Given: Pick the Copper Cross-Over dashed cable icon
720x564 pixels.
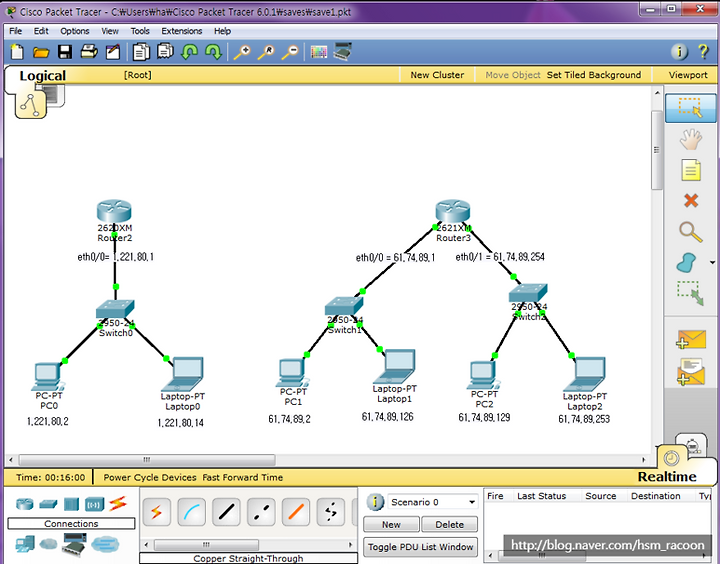Looking at the screenshot, I should [261, 512].
